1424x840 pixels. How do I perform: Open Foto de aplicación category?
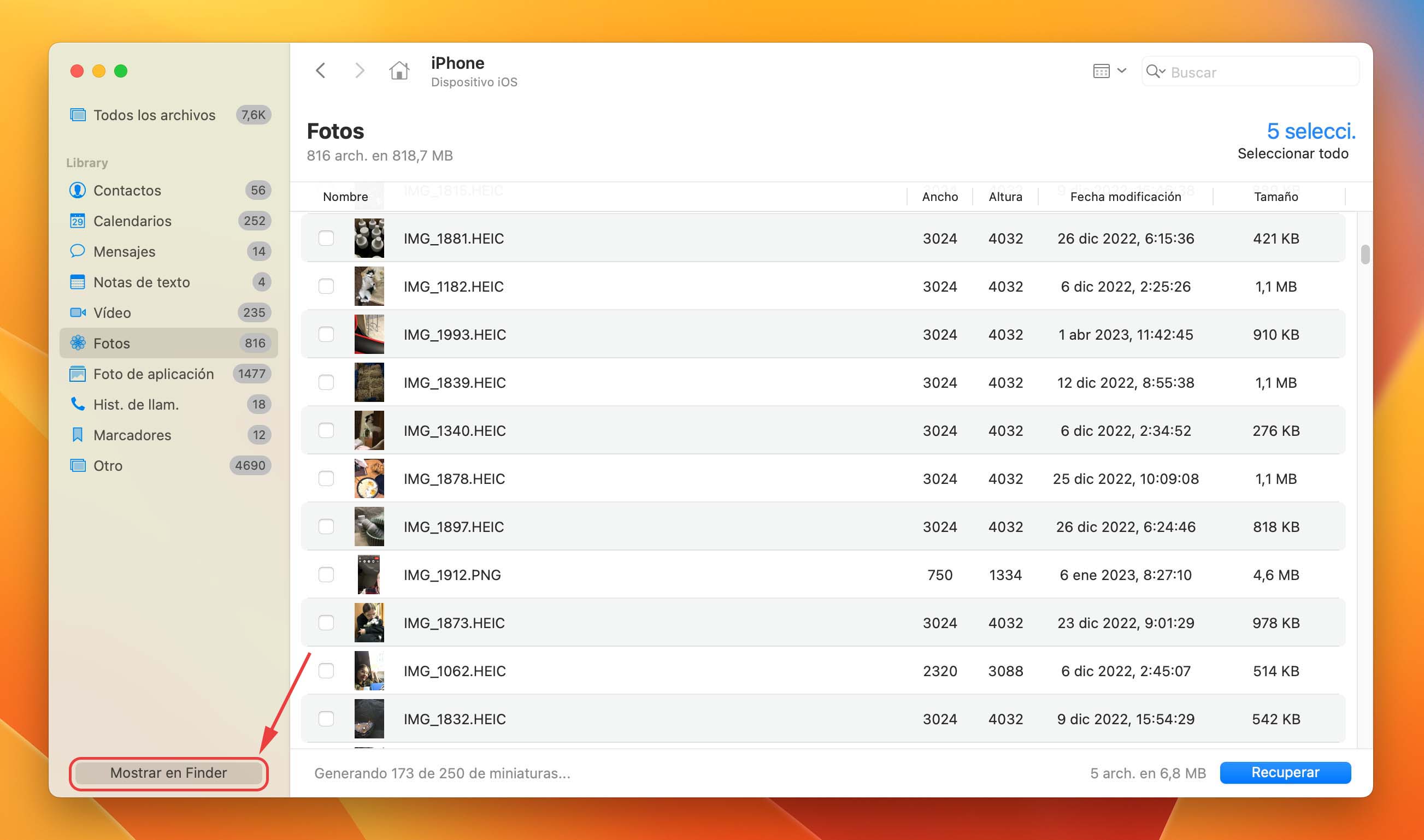tap(169, 374)
